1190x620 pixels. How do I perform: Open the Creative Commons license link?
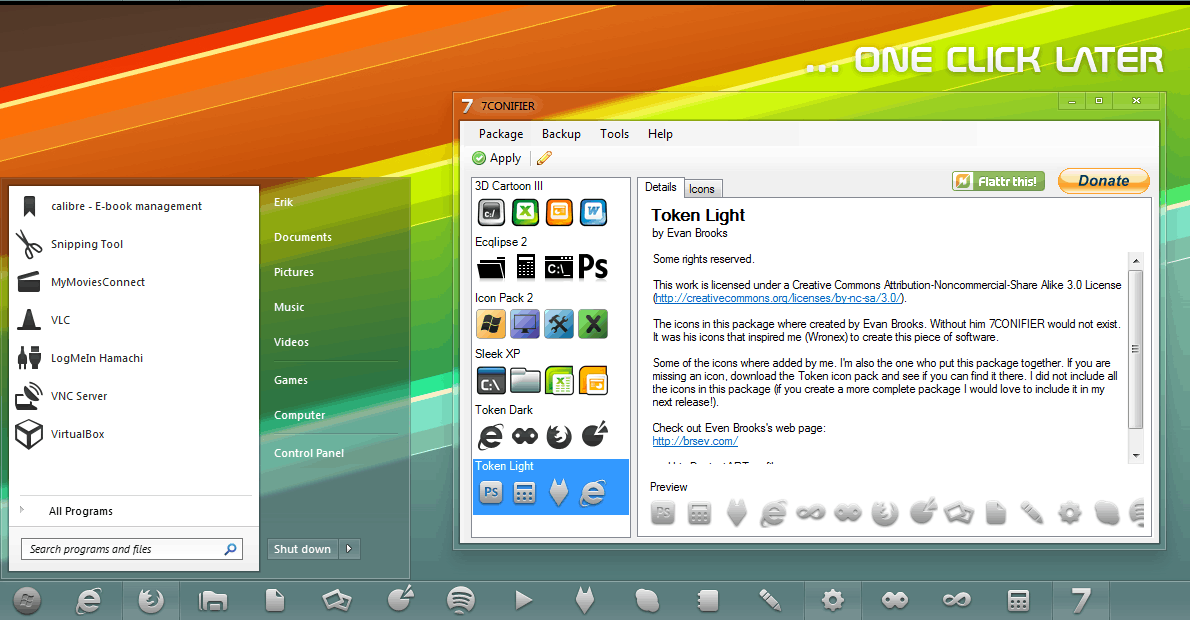tap(778, 298)
